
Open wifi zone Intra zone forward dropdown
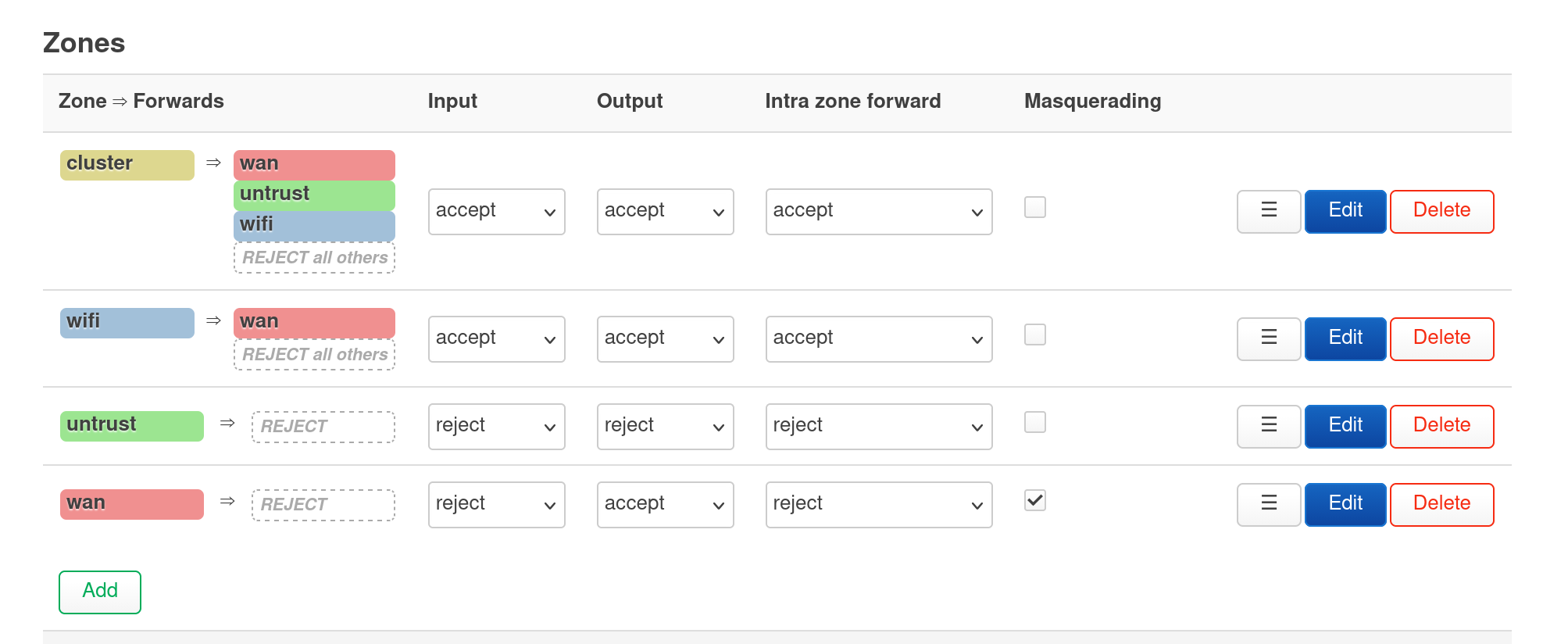(x=878, y=338)
